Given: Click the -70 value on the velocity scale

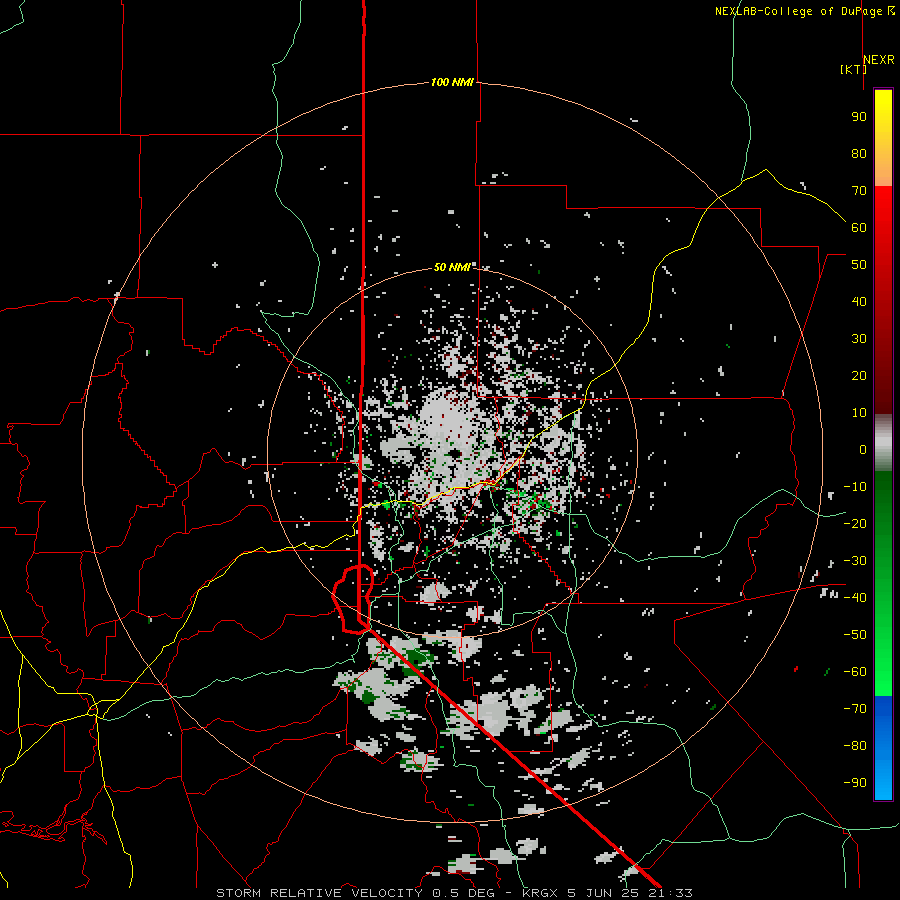Looking at the screenshot, I should click(855, 709).
